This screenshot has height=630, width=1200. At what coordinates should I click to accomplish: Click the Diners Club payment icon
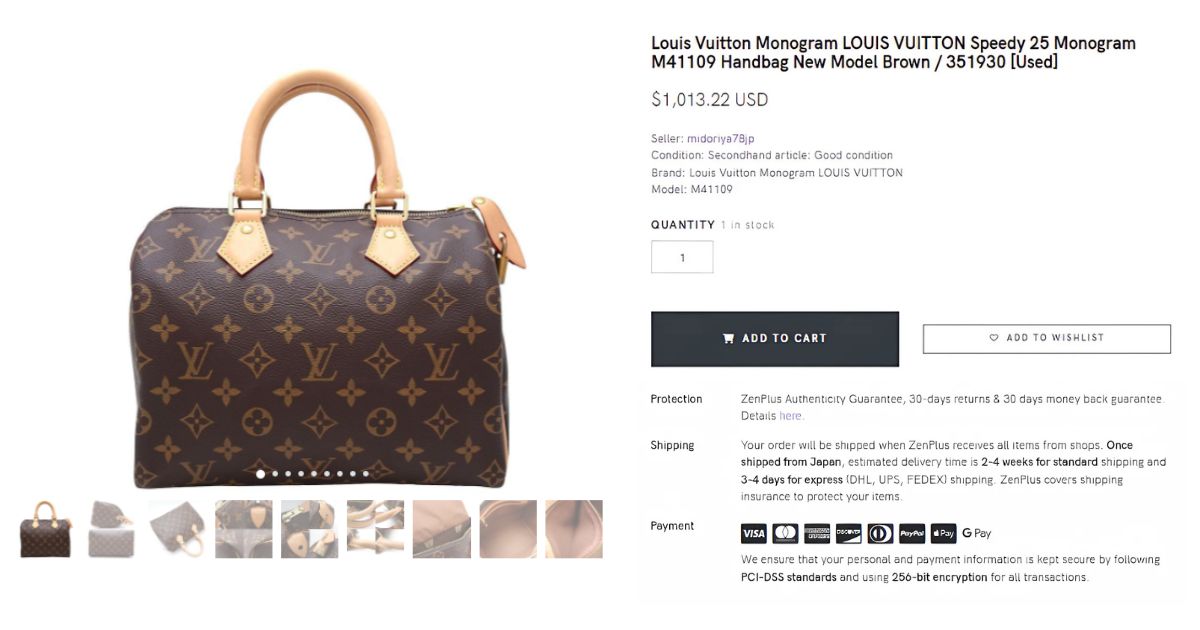[880, 533]
